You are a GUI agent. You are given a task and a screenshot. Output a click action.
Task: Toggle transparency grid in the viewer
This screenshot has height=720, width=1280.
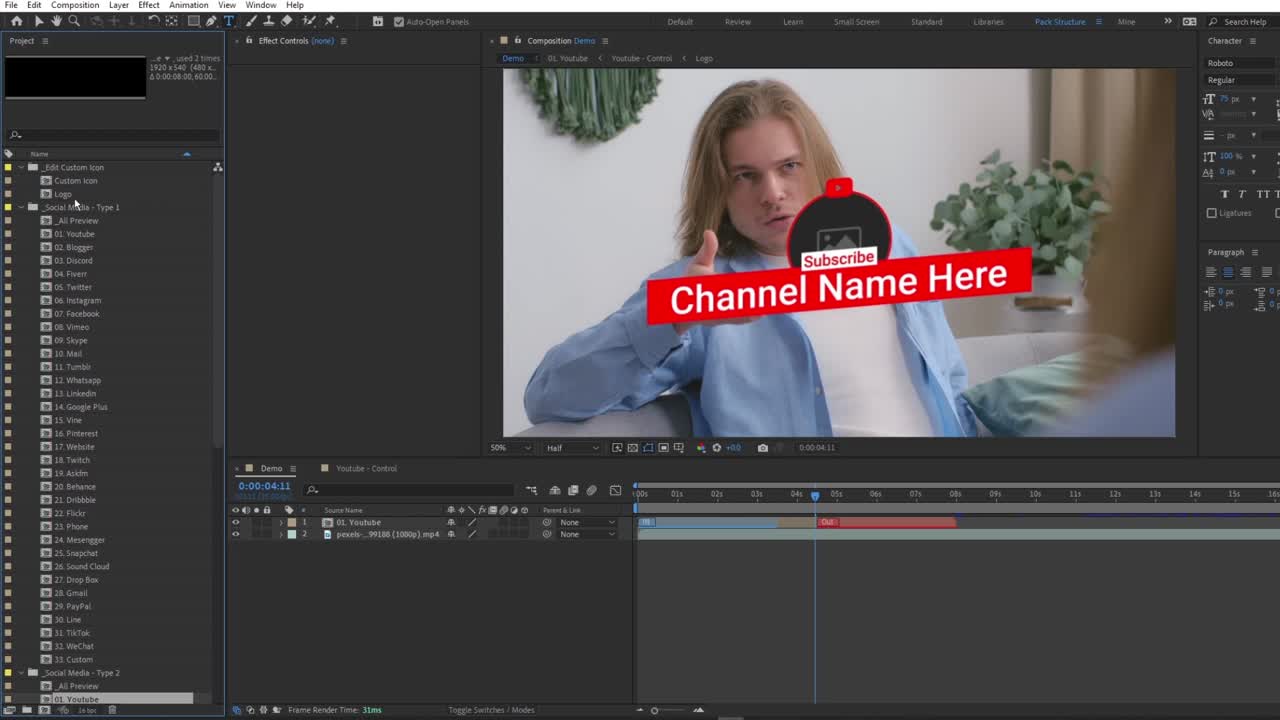(633, 448)
